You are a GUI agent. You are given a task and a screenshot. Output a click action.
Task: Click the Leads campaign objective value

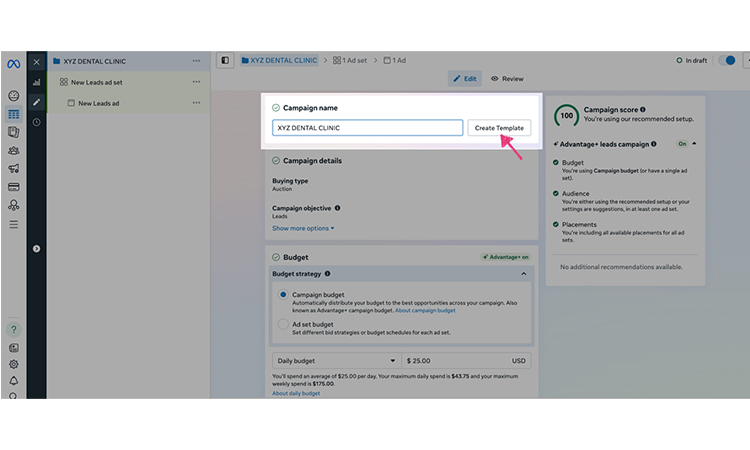pyautogui.click(x=280, y=217)
